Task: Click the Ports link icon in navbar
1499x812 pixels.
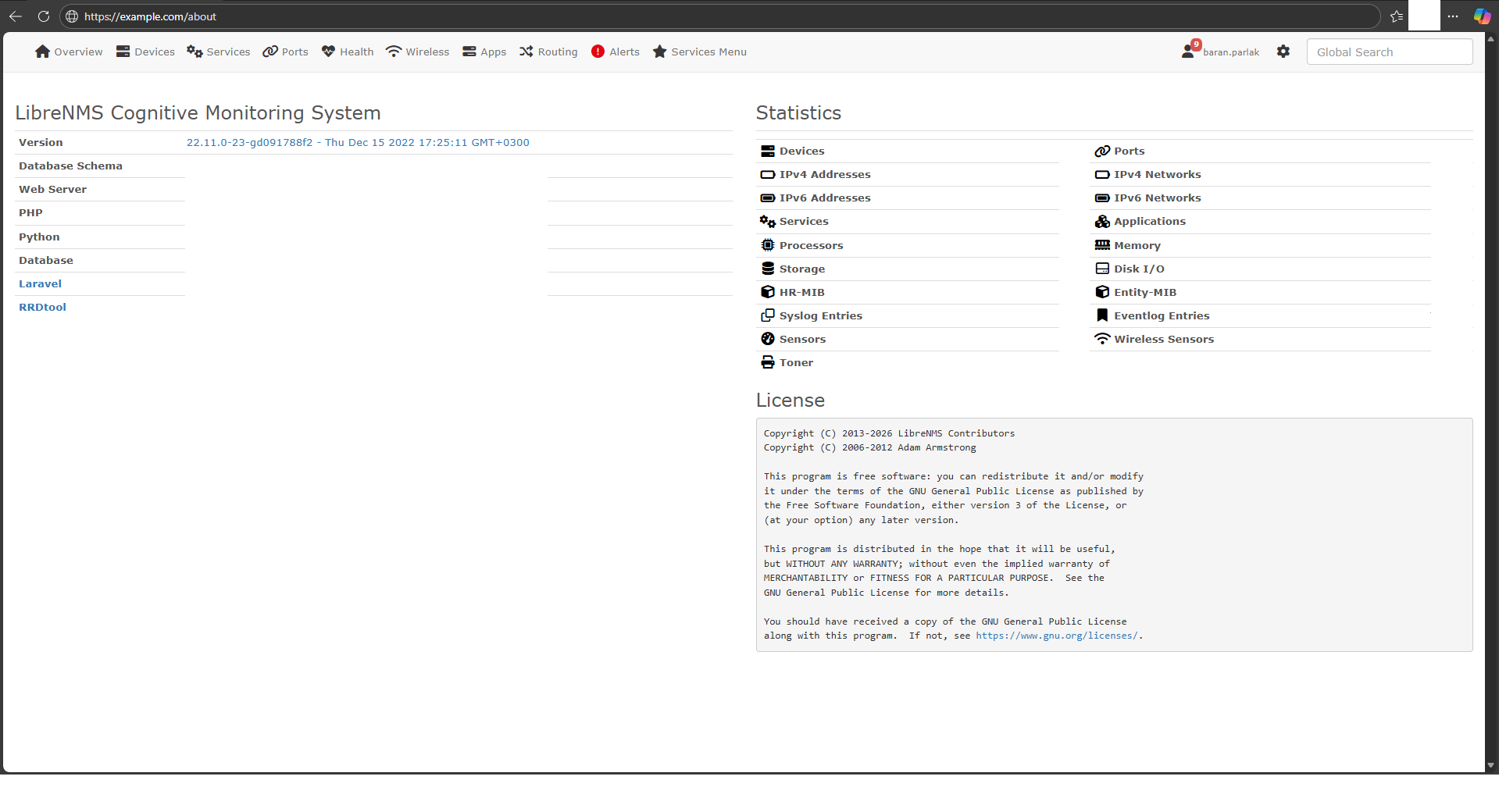Action: pos(270,52)
